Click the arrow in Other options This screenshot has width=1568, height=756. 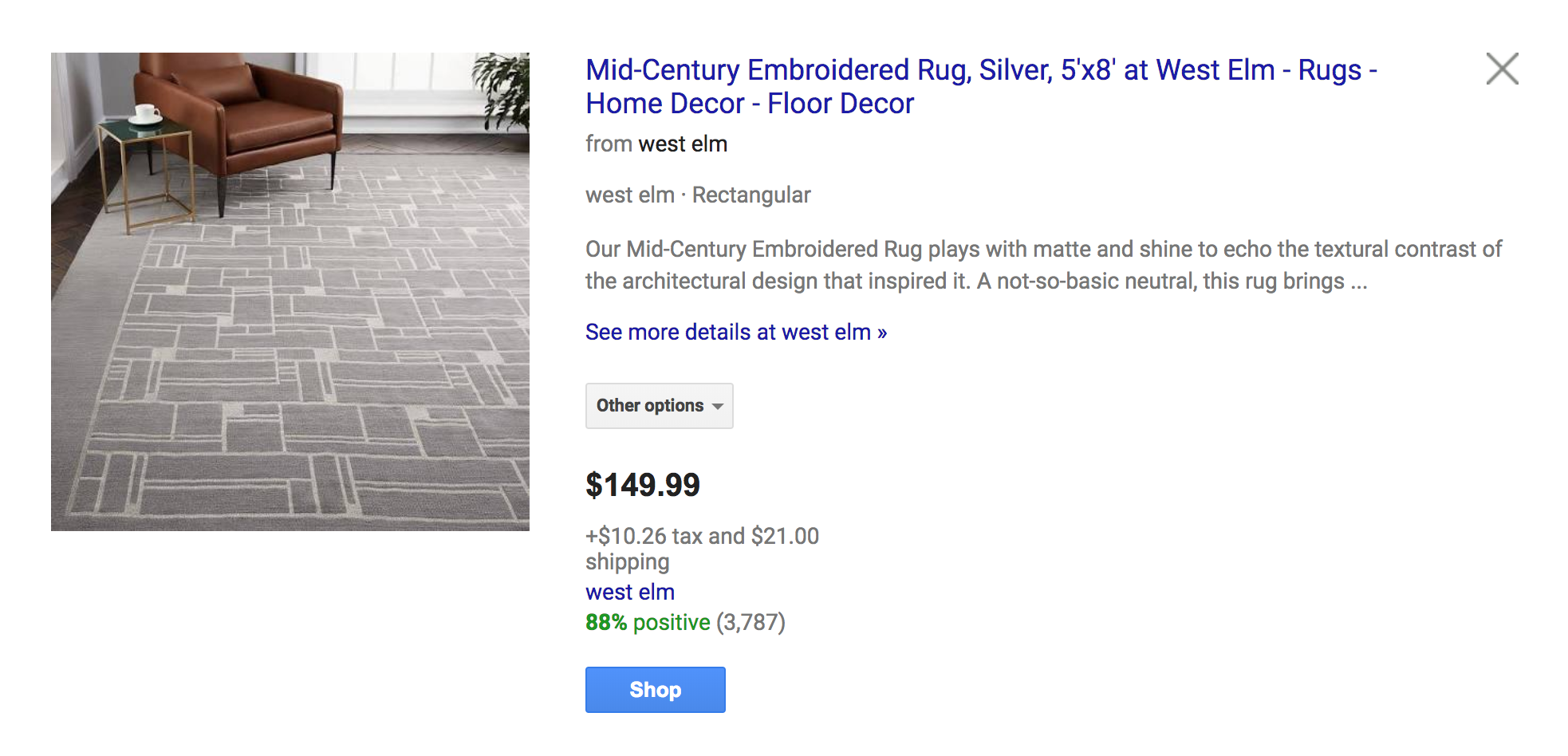coord(717,407)
